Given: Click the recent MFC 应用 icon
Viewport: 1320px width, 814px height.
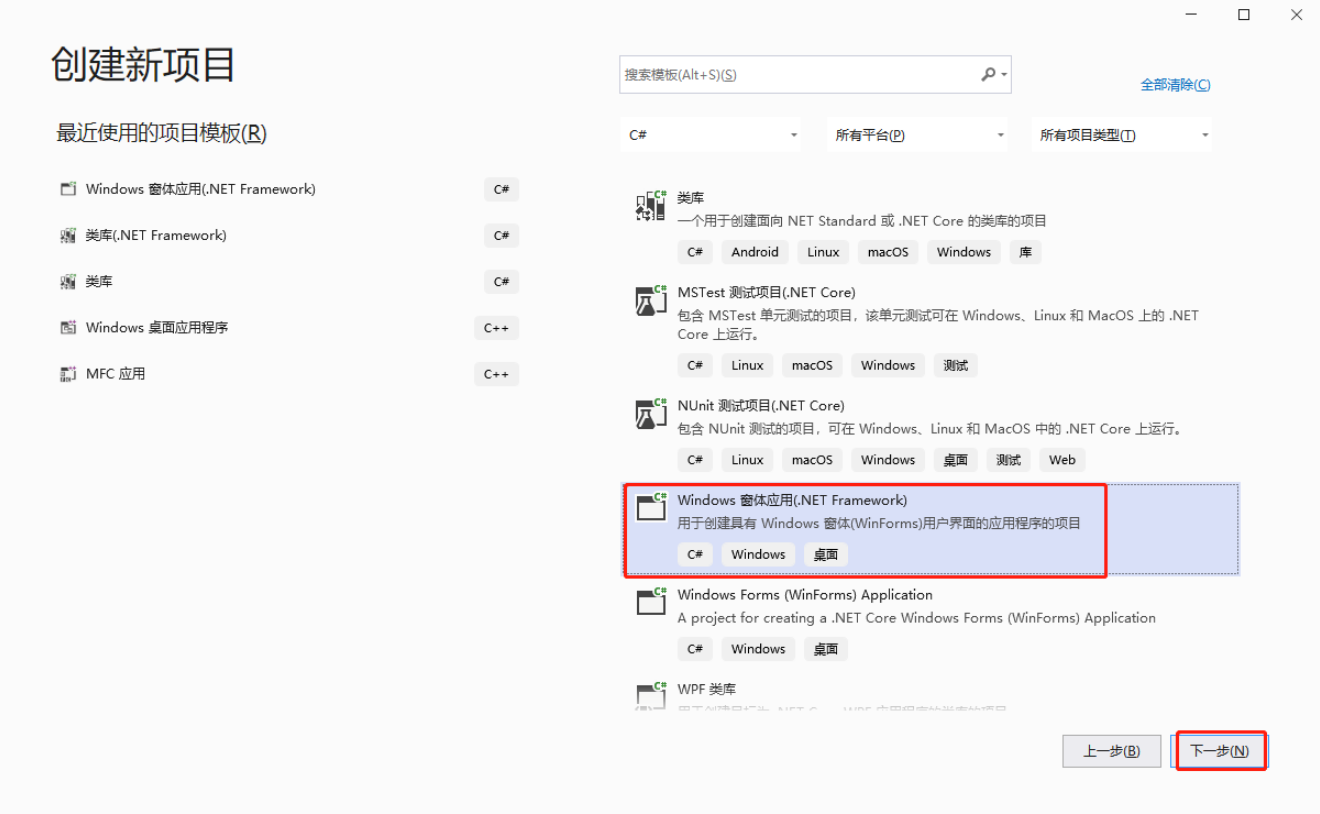Looking at the screenshot, I should click(68, 374).
